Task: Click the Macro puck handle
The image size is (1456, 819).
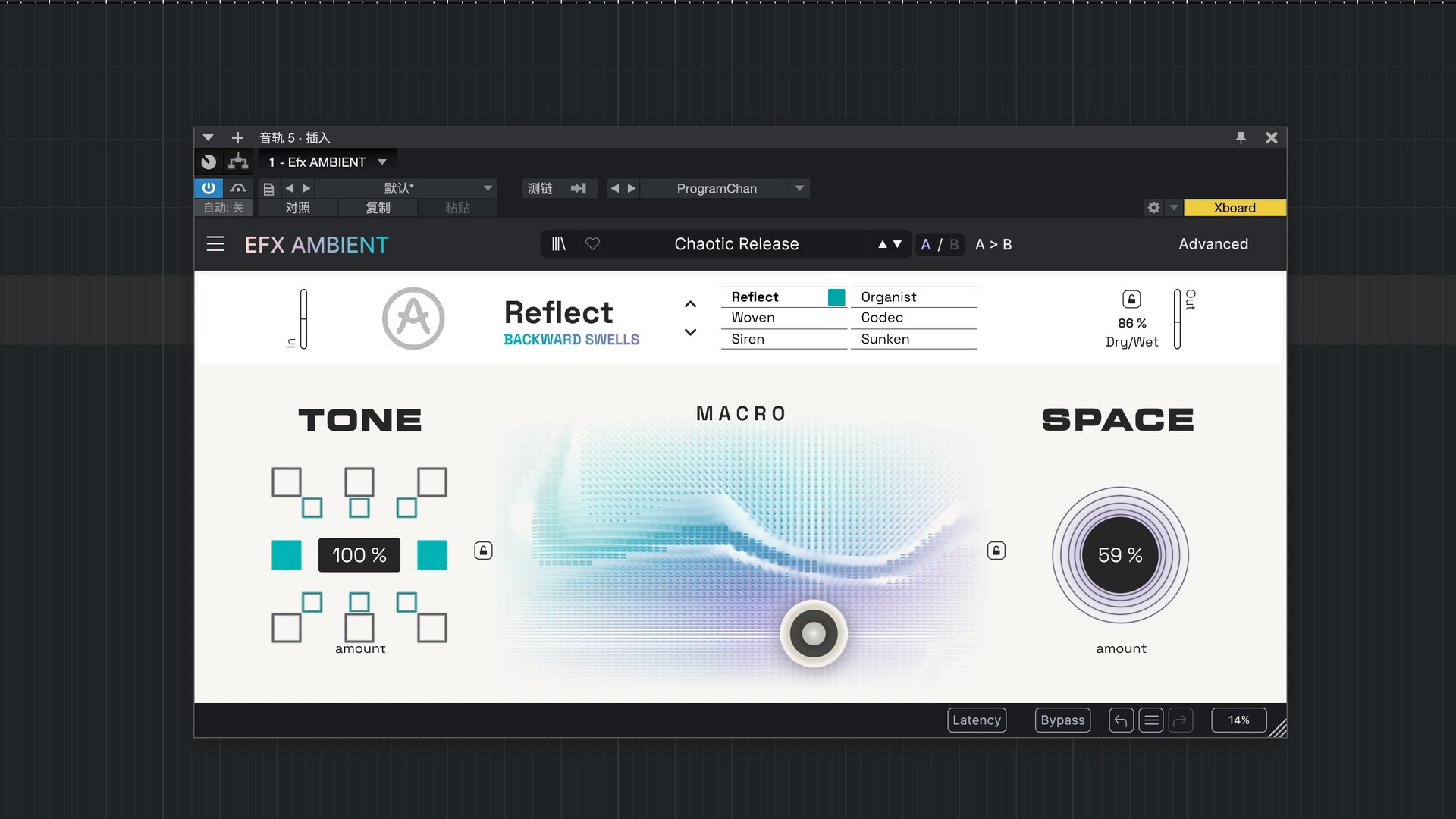Action: pos(813,633)
